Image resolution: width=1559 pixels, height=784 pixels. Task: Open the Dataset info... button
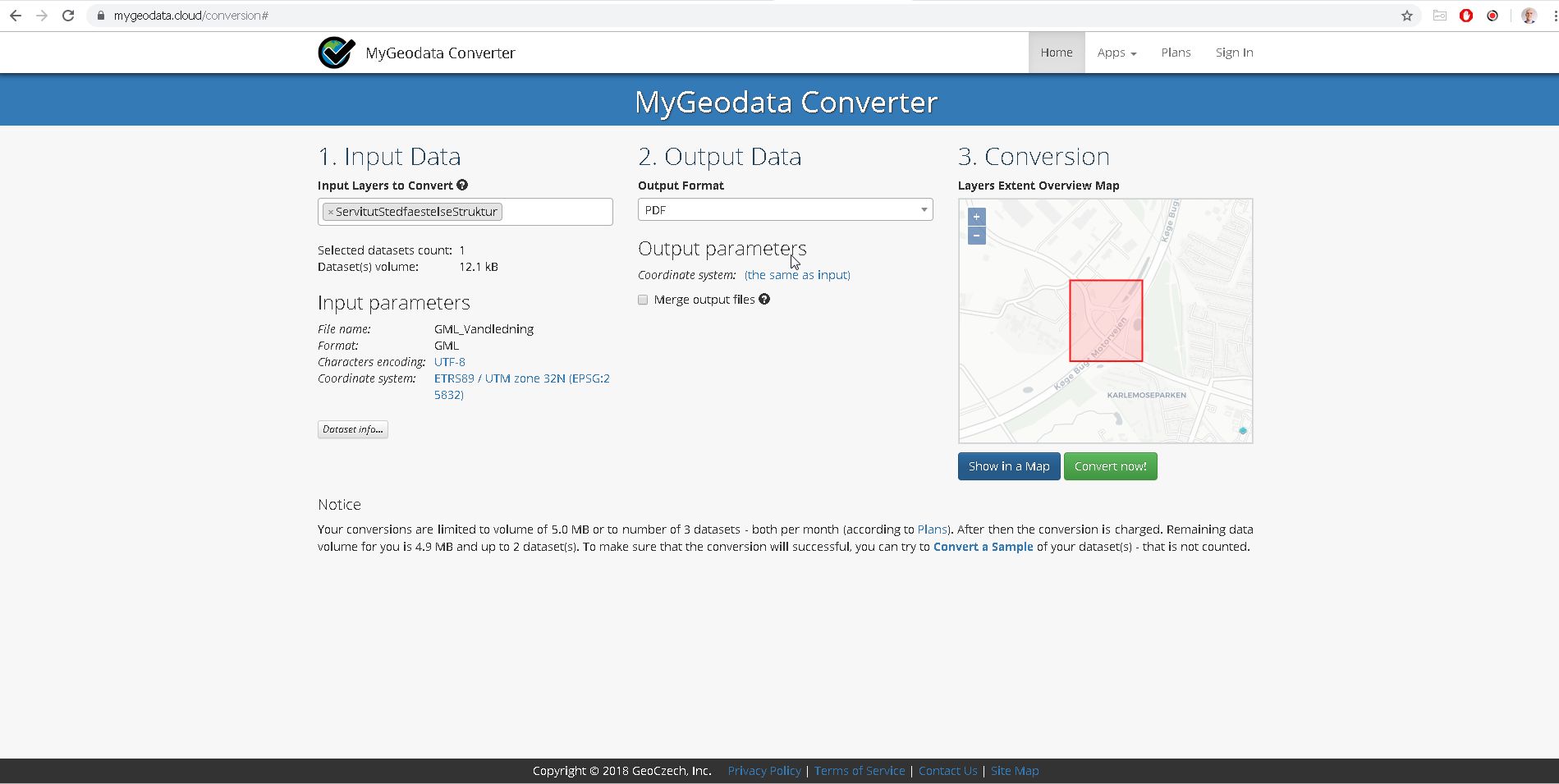coord(352,429)
